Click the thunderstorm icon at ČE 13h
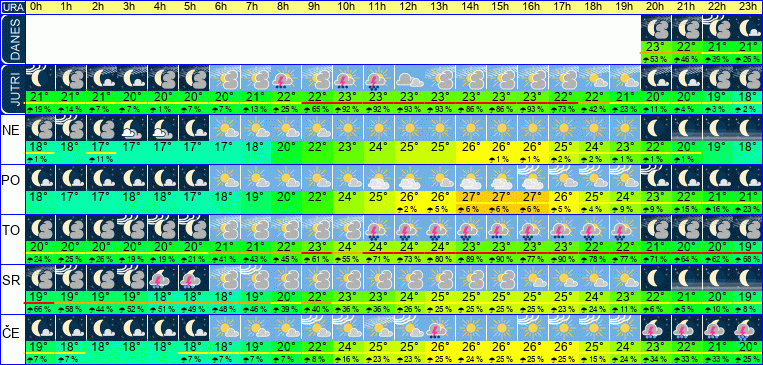This screenshot has height=365, width=763. click(440, 328)
